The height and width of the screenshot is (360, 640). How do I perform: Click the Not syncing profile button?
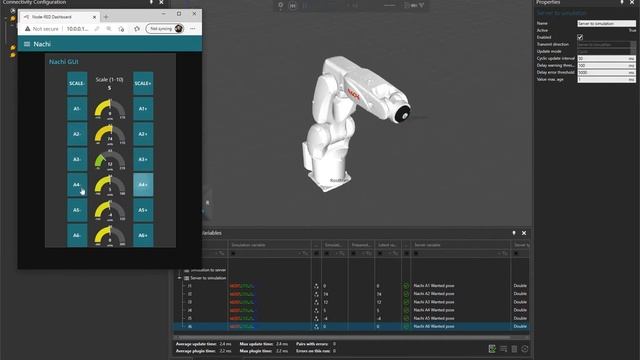165,29
